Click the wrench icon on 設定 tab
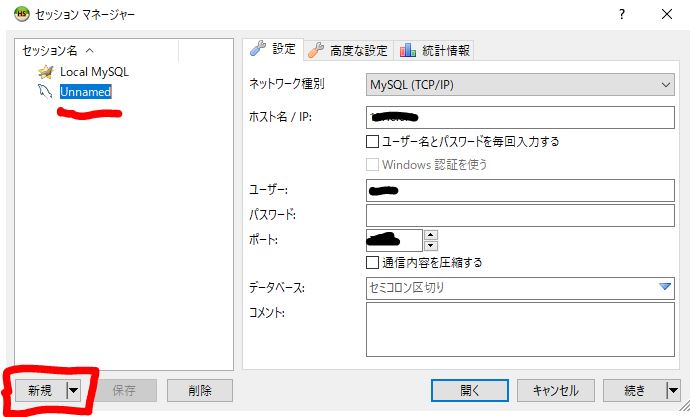 [258, 48]
